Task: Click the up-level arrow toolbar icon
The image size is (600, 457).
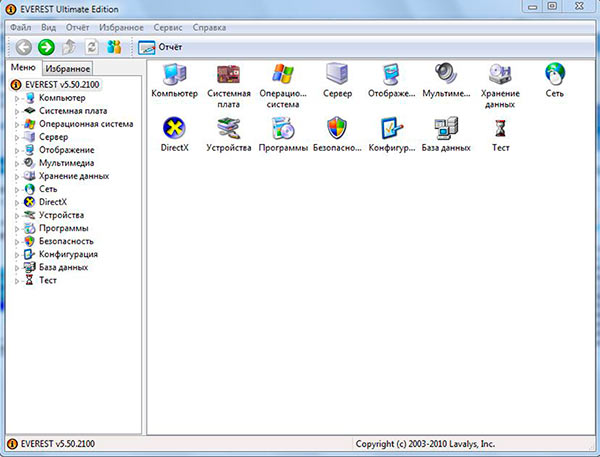Action: click(69, 47)
